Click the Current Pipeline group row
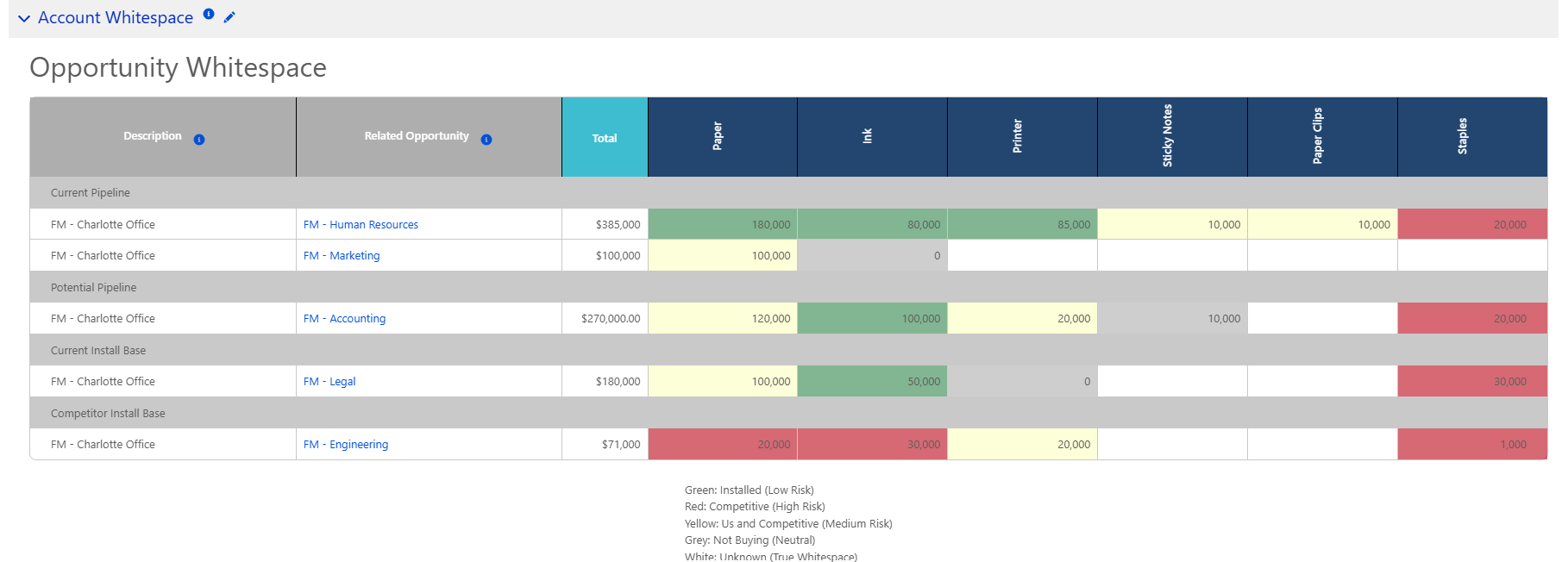Image resolution: width=1568 pixels, height=562 pixels. [91, 193]
